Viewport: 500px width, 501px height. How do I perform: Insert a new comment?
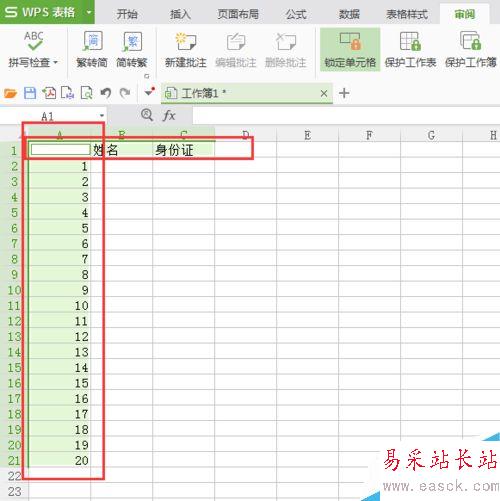pyautogui.click(x=186, y=49)
